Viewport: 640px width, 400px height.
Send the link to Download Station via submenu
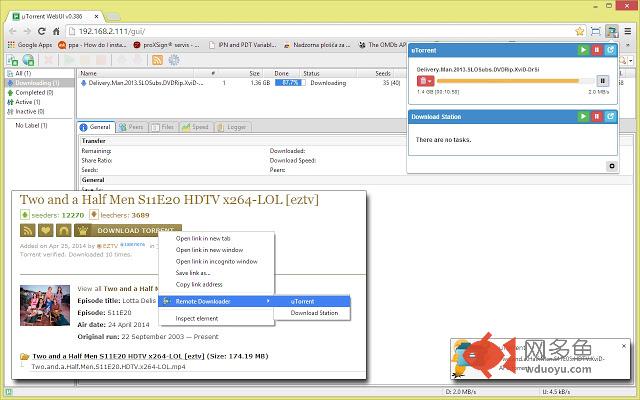tap(312, 313)
